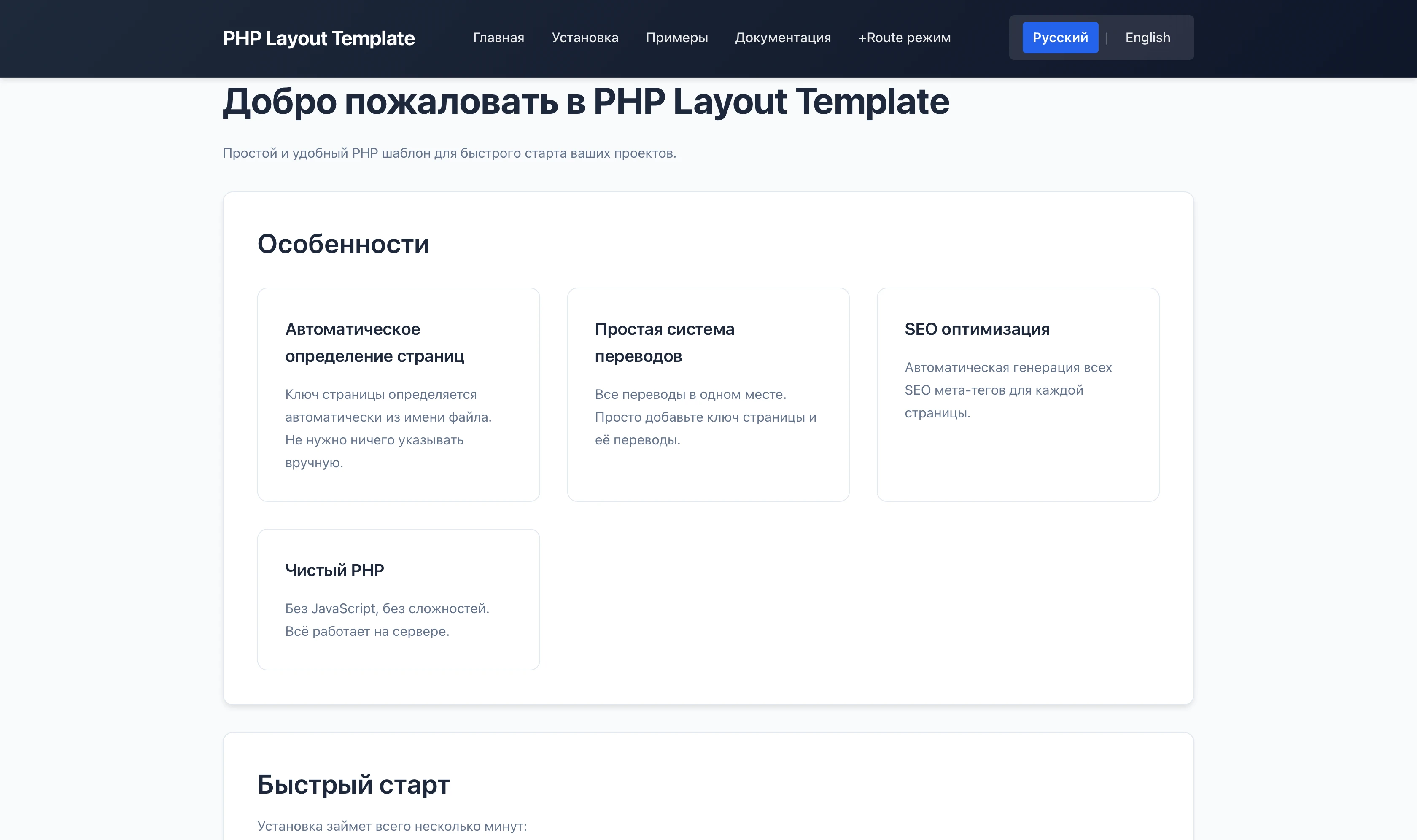Select the +Route режим menu item
The image size is (1417, 840).
pos(903,38)
